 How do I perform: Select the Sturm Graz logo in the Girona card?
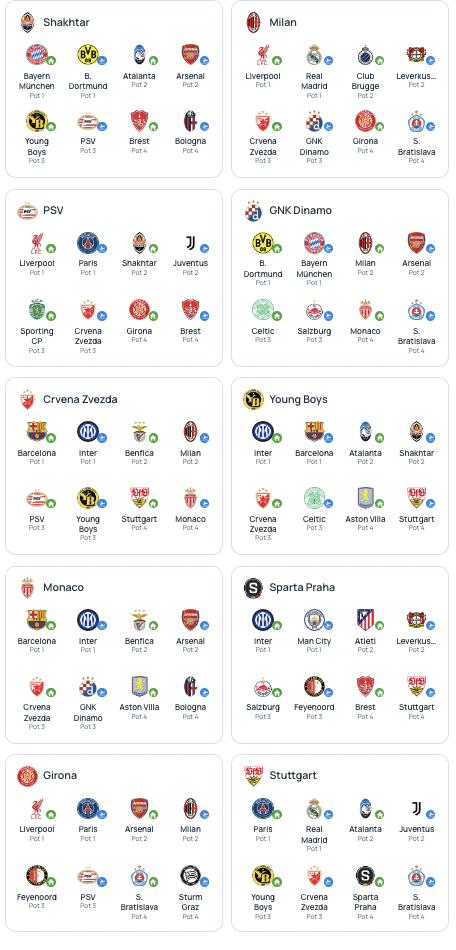click(x=190, y=875)
